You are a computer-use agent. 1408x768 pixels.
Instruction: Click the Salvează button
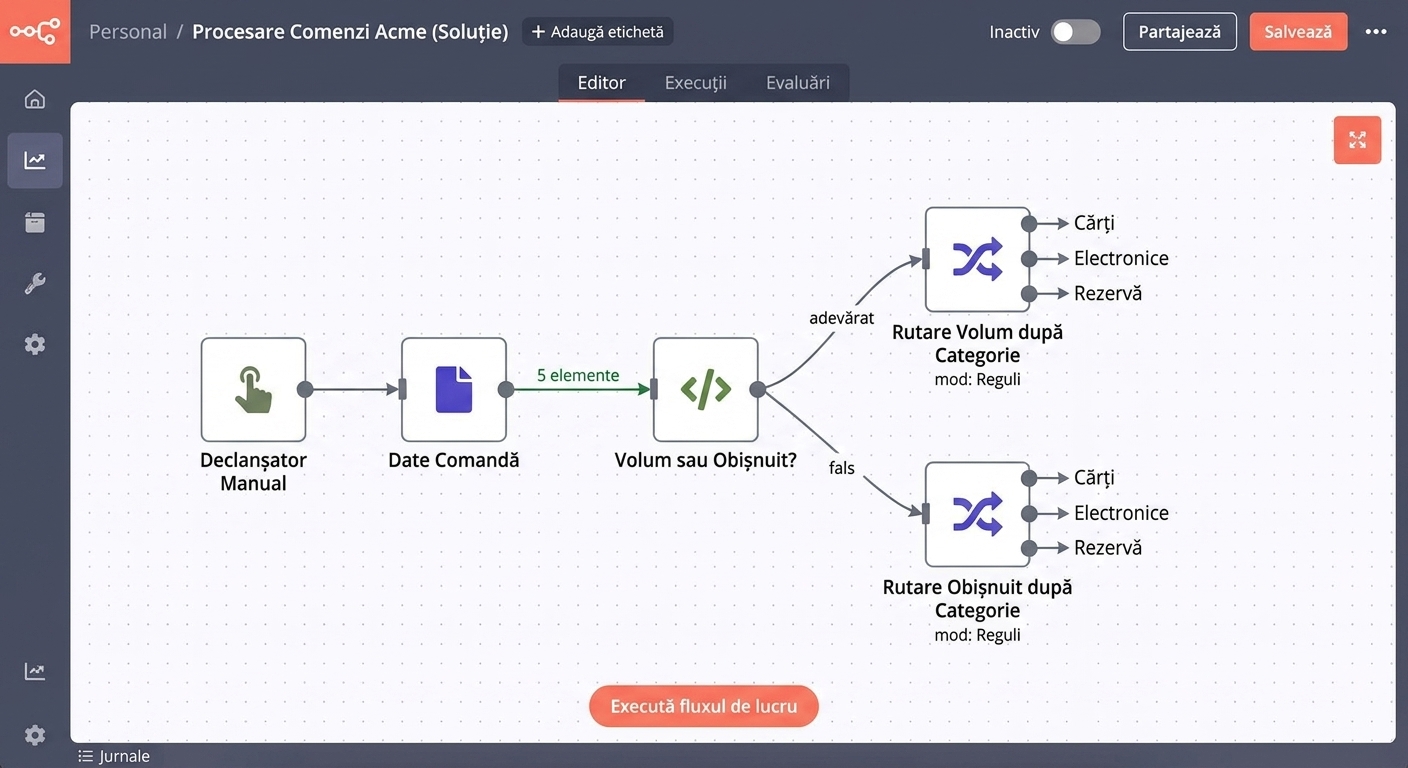(x=1298, y=32)
